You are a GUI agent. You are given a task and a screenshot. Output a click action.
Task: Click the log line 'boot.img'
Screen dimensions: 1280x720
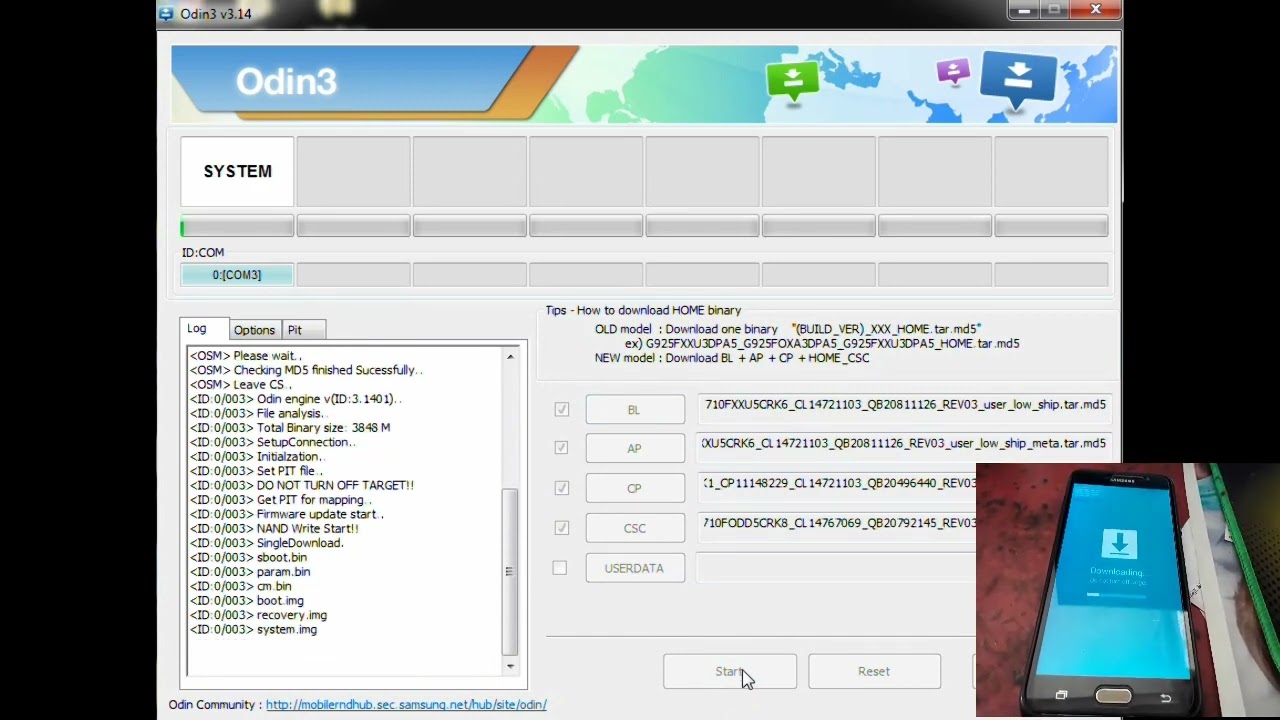(247, 601)
